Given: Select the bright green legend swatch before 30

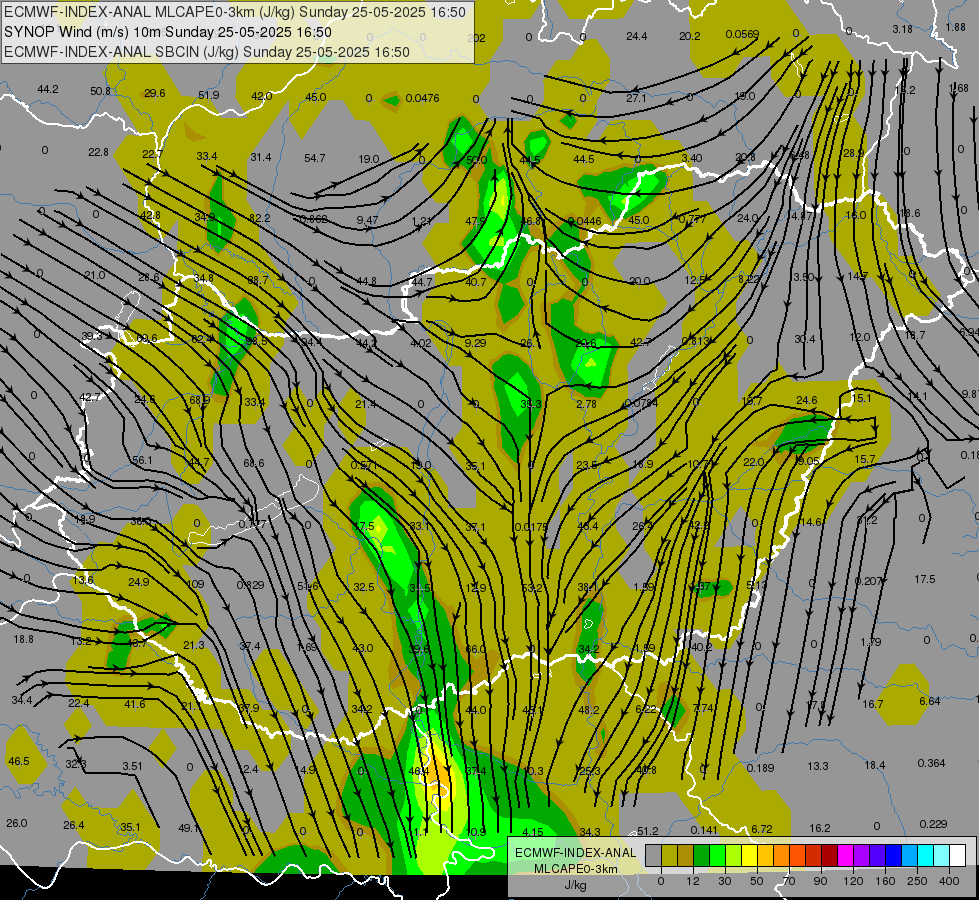Looking at the screenshot, I should tap(717, 855).
